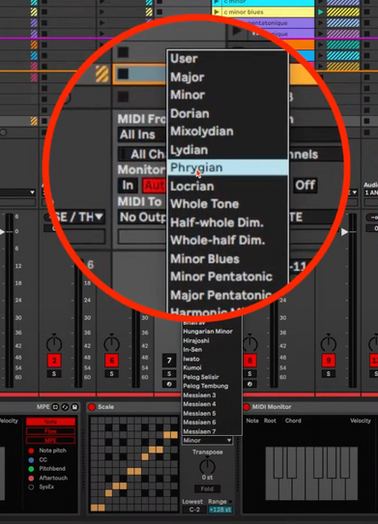The height and width of the screenshot is (524, 378).
Task: Choose Pelog Selisir scale
Action: [x=212, y=377]
